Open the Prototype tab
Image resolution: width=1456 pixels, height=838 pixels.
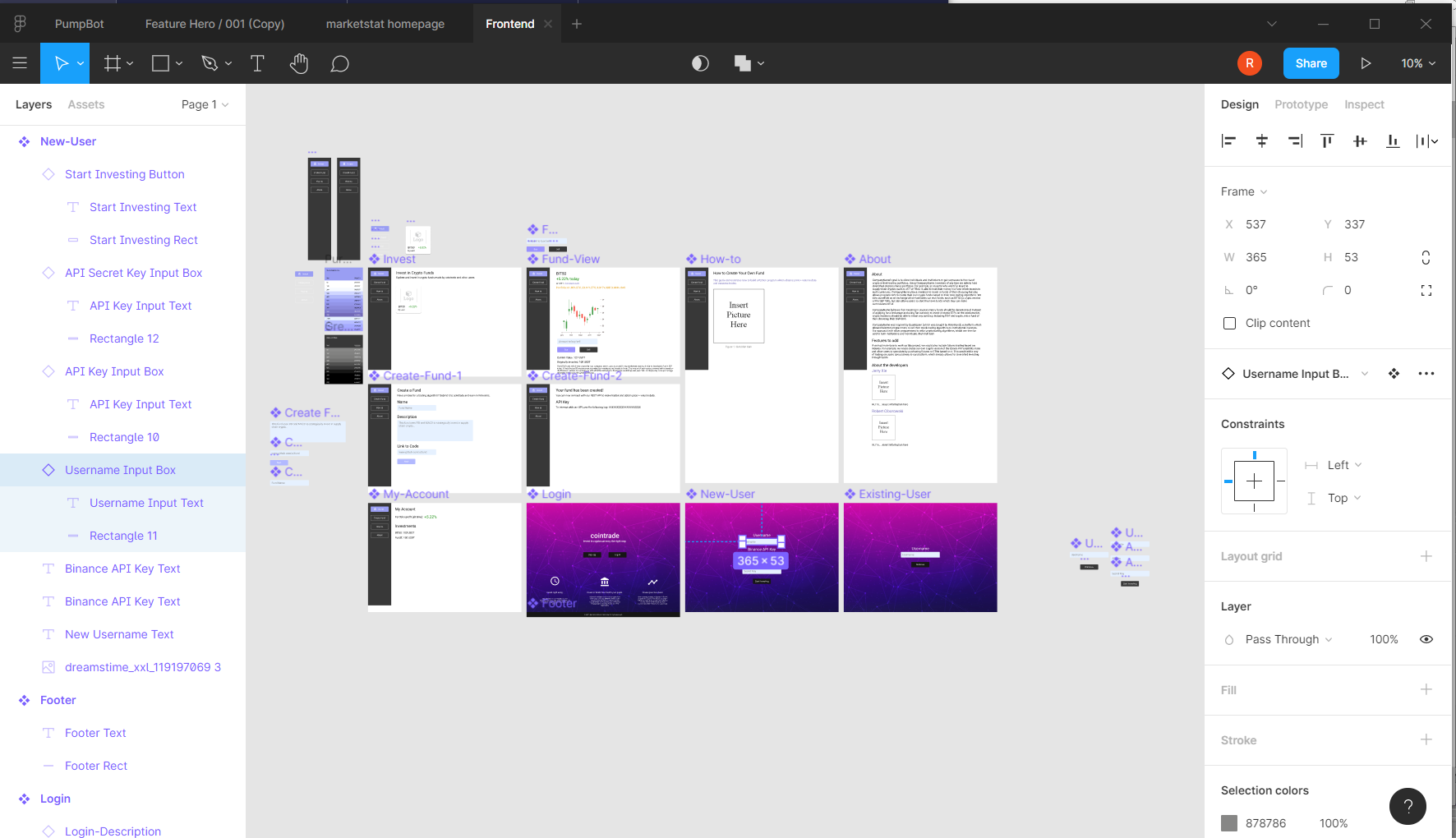pyautogui.click(x=1301, y=104)
